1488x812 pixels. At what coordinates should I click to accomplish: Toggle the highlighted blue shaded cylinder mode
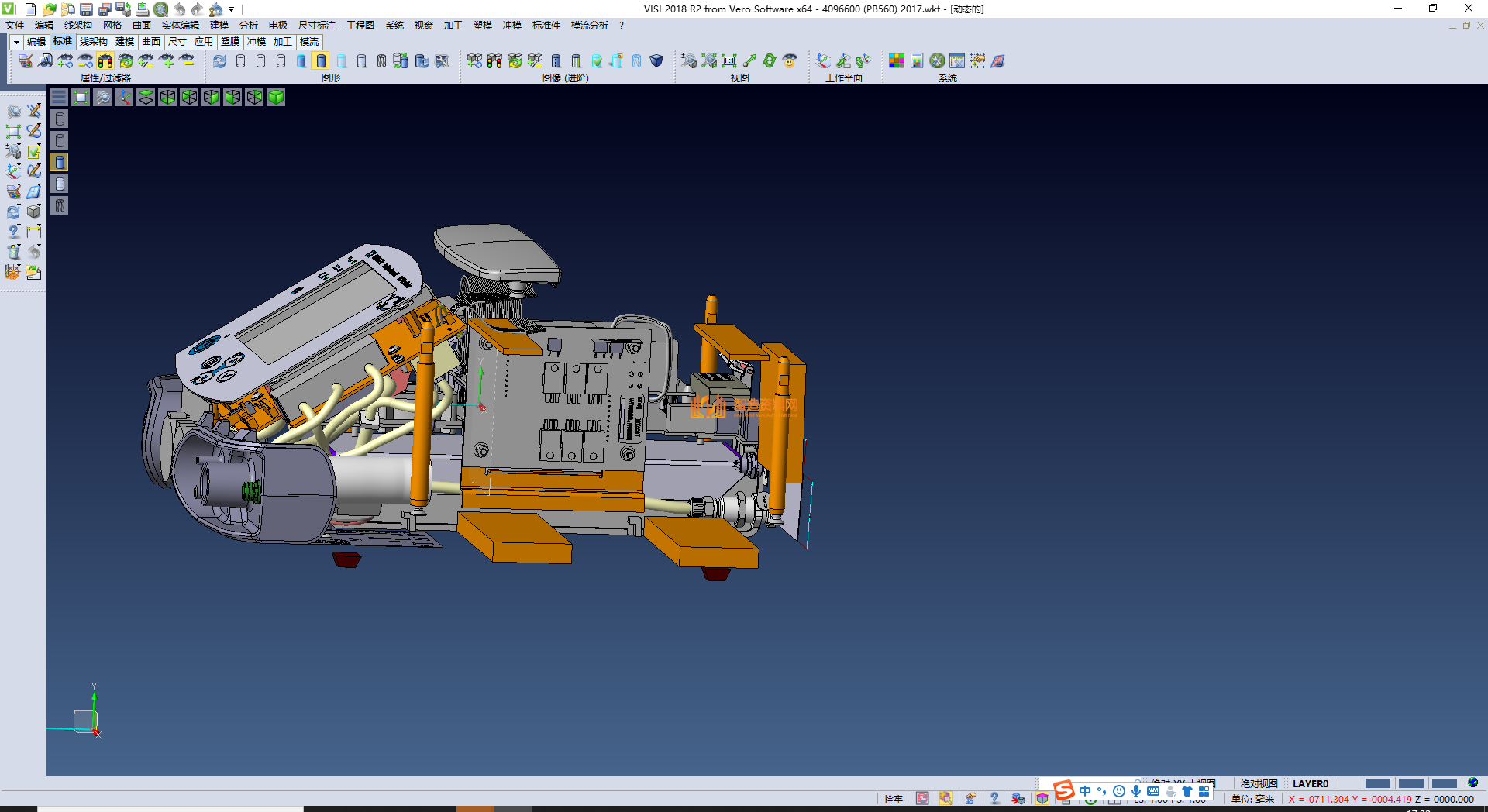click(x=321, y=61)
